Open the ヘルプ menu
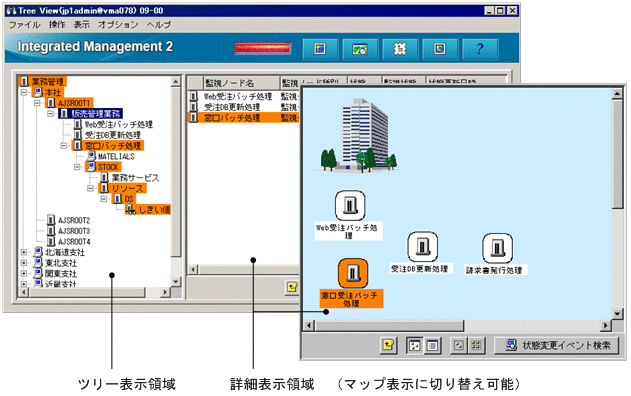 159,25
